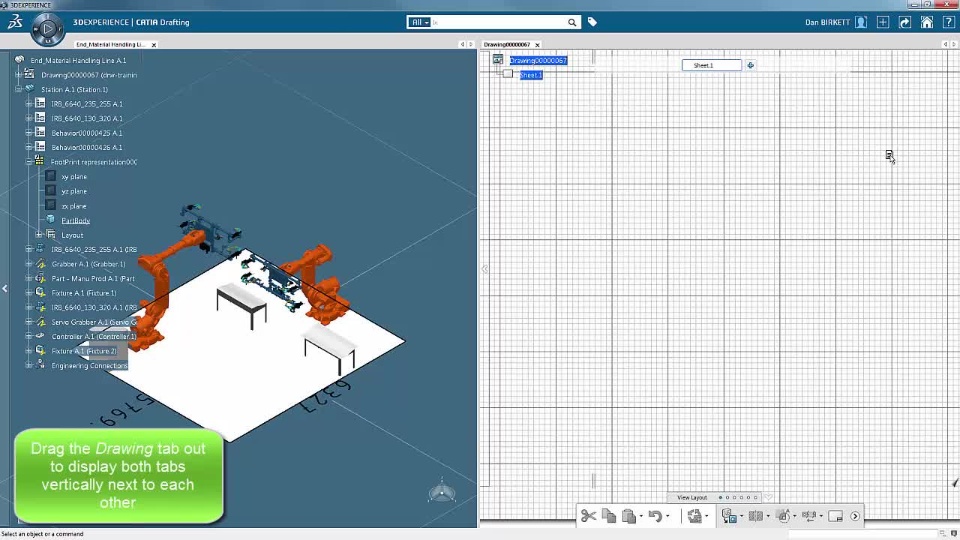Image resolution: width=960 pixels, height=540 pixels.
Task: Open the All search filter dropdown
Action: tap(419, 22)
